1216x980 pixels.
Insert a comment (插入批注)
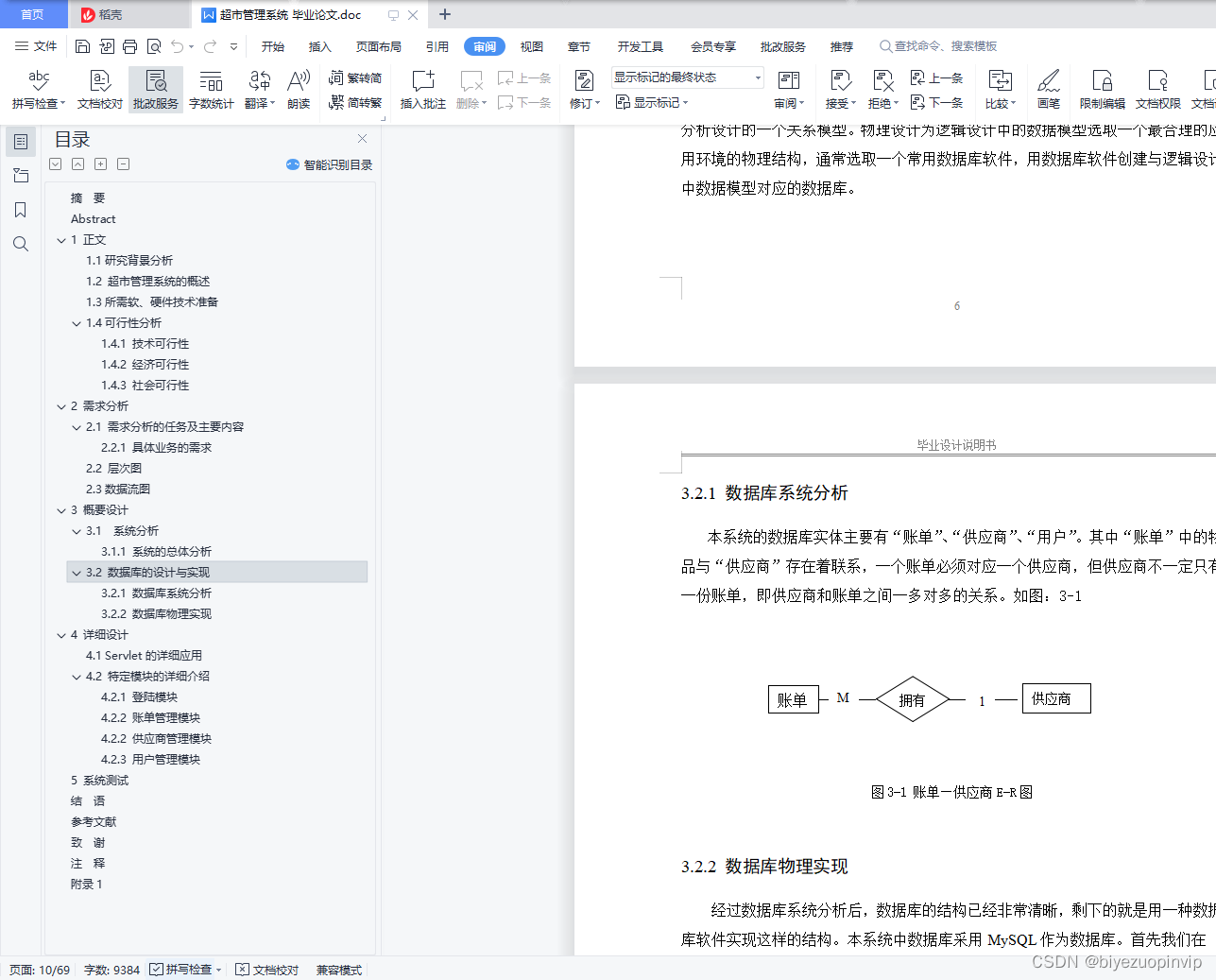[423, 90]
